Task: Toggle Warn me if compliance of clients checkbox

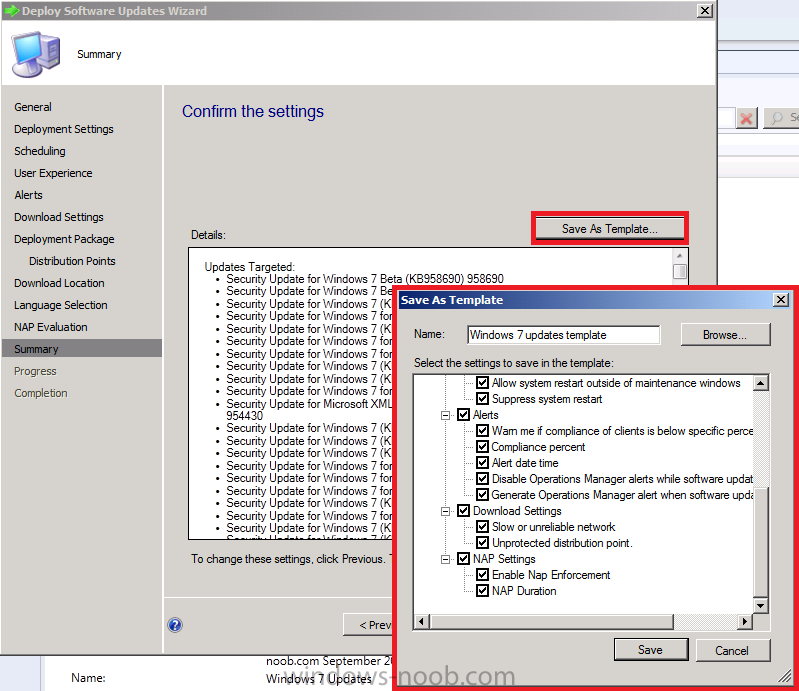Action: pyautogui.click(x=483, y=431)
